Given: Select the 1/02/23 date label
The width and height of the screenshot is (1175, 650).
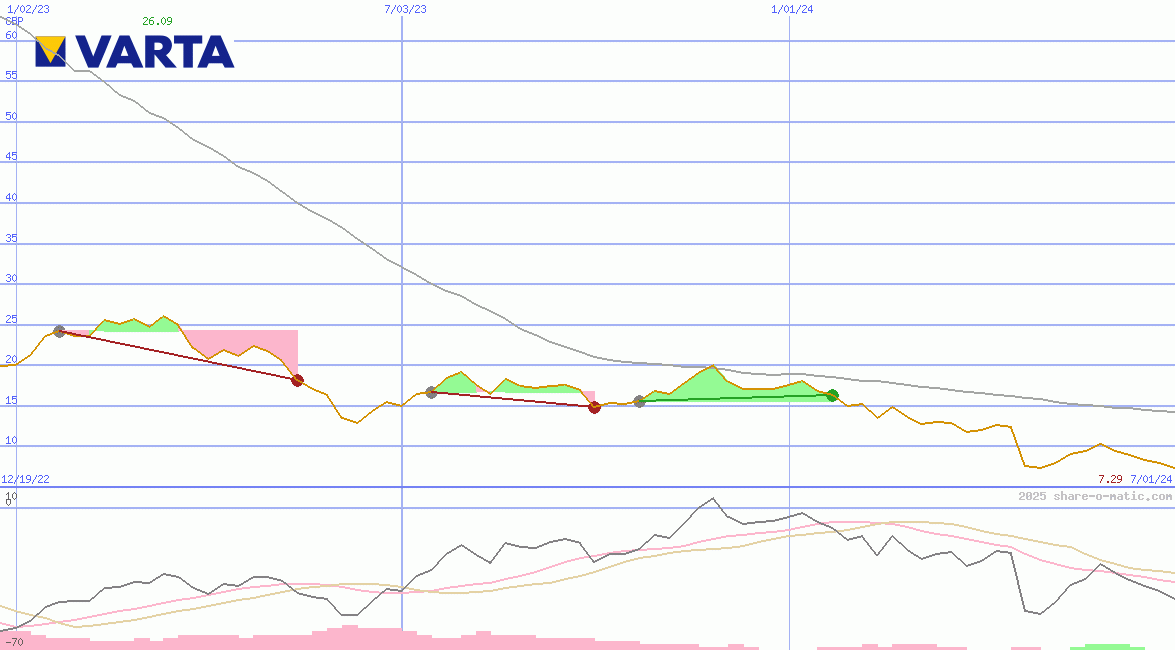Looking at the screenshot, I should click(22, 9).
